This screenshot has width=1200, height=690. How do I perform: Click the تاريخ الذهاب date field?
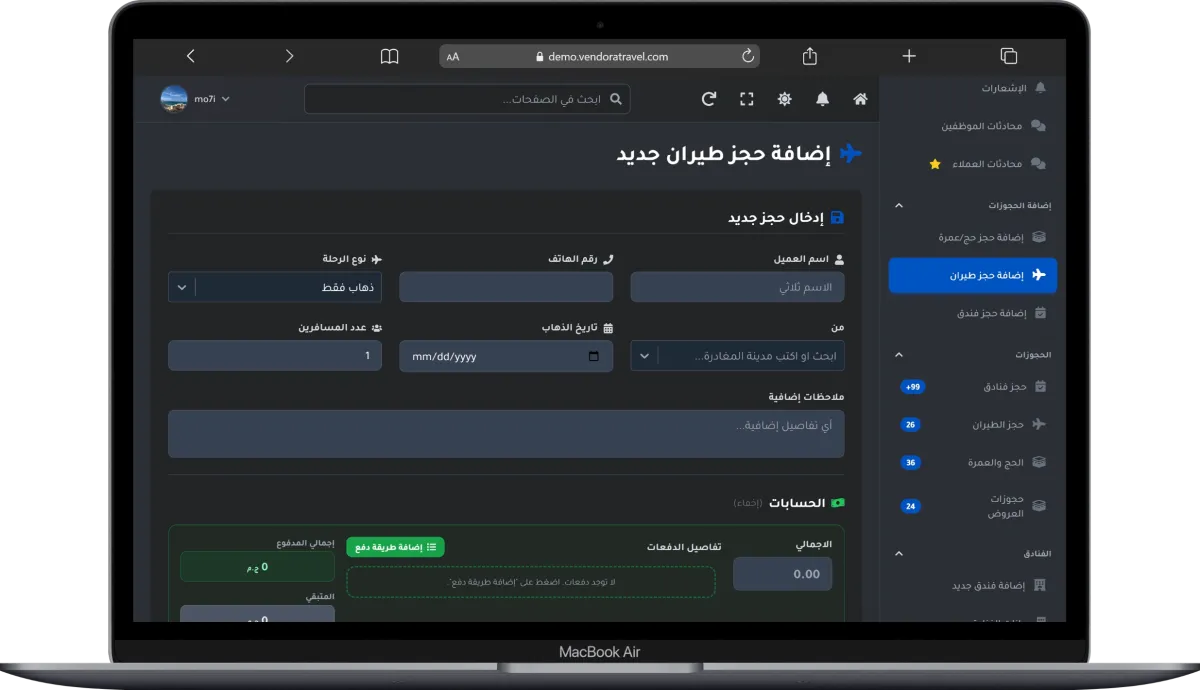[x=506, y=356]
